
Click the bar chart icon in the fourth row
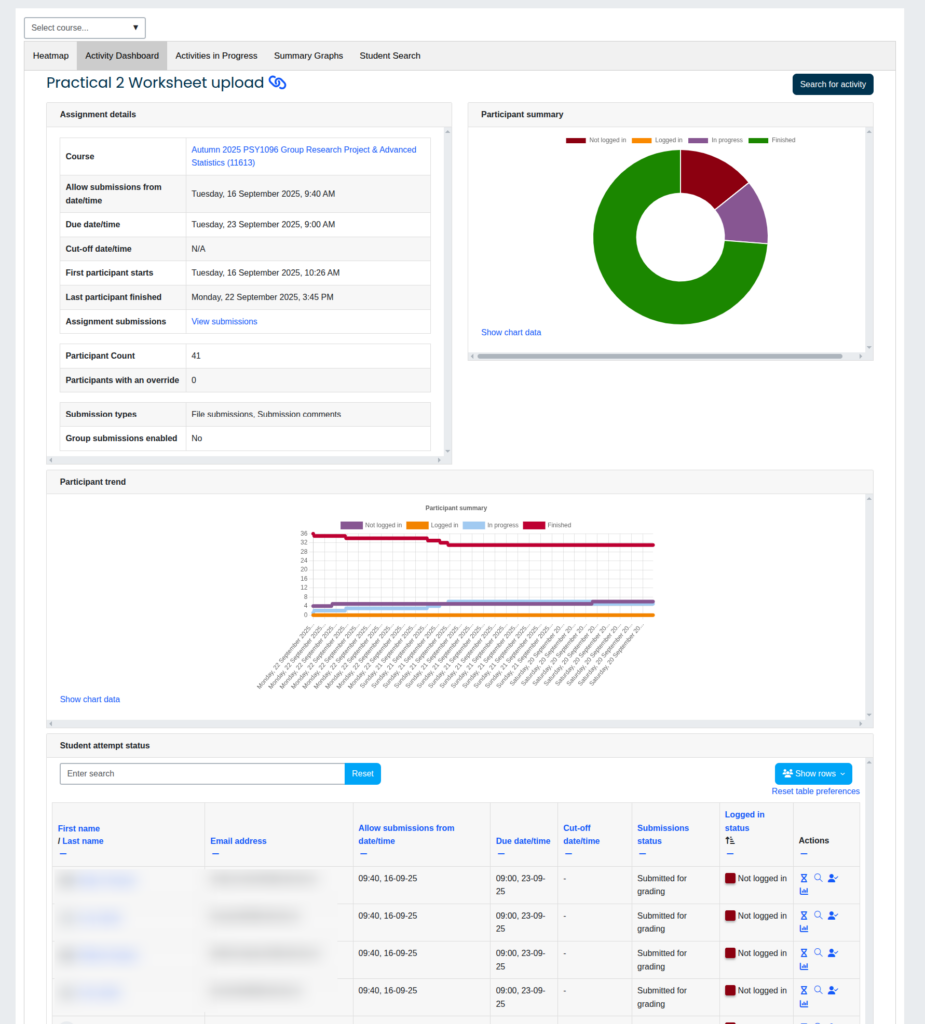[805, 1003]
